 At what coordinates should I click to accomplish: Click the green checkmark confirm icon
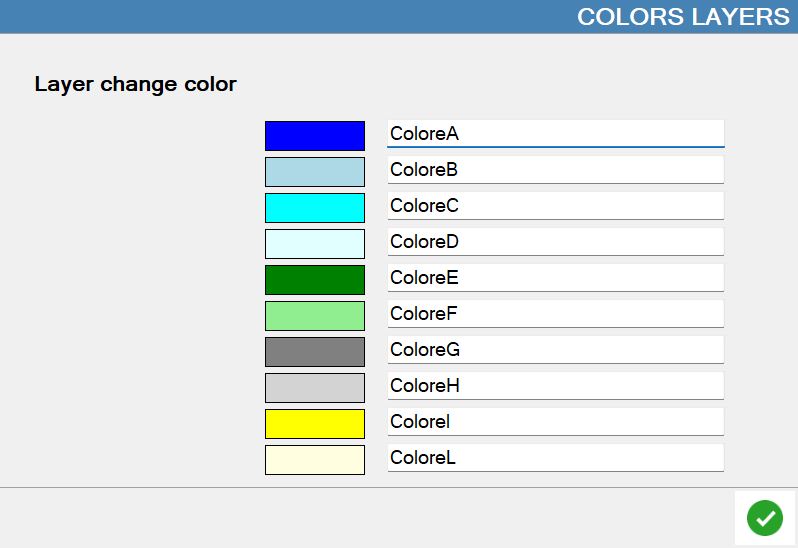click(x=765, y=518)
